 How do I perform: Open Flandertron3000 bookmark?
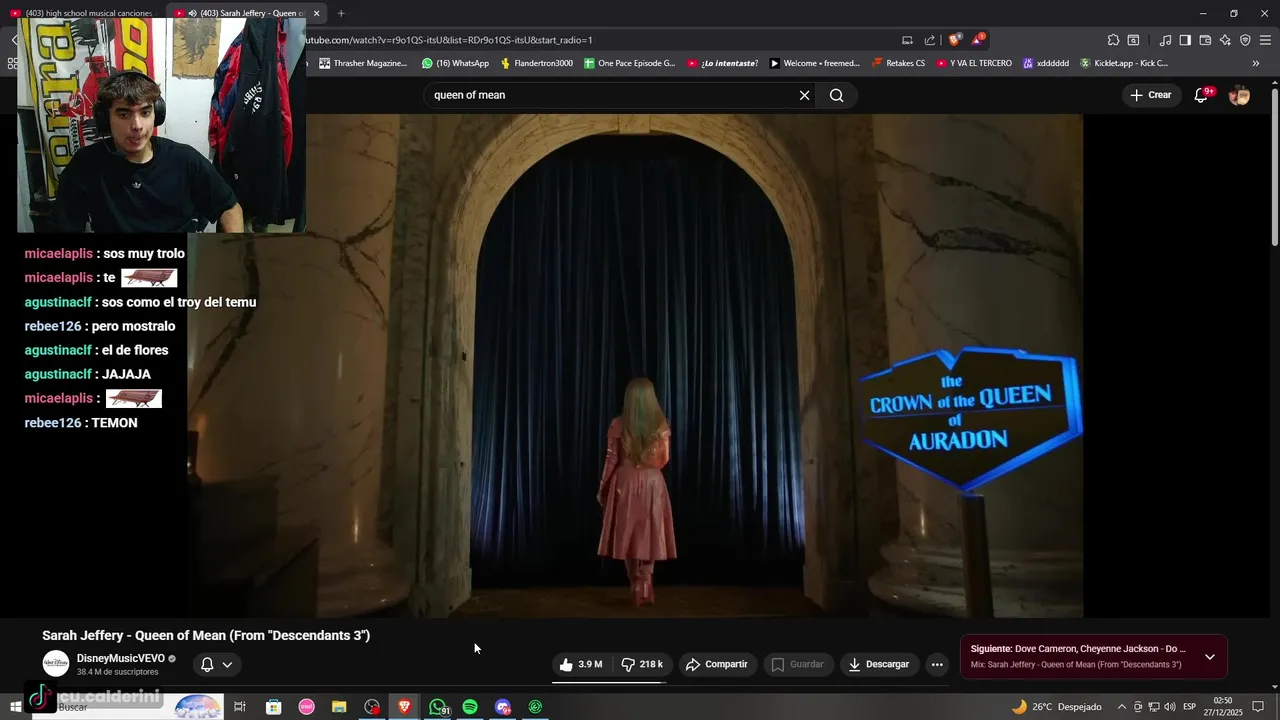[537, 63]
